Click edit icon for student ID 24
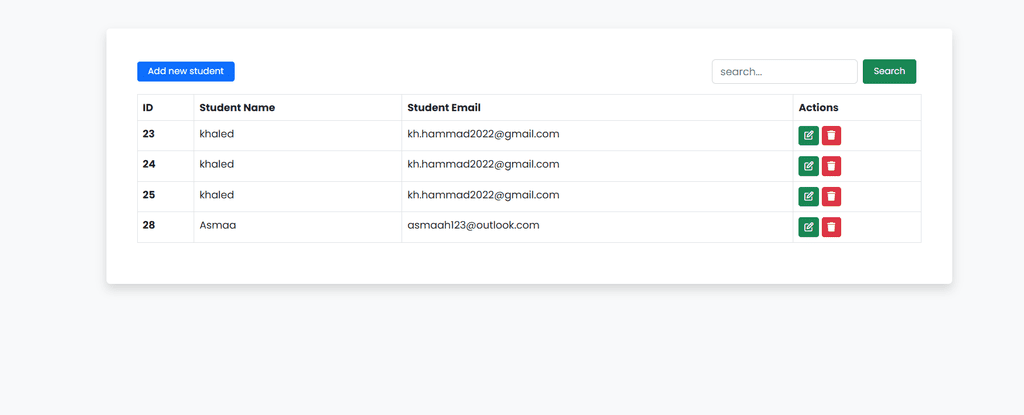The image size is (1024, 415). click(x=808, y=166)
